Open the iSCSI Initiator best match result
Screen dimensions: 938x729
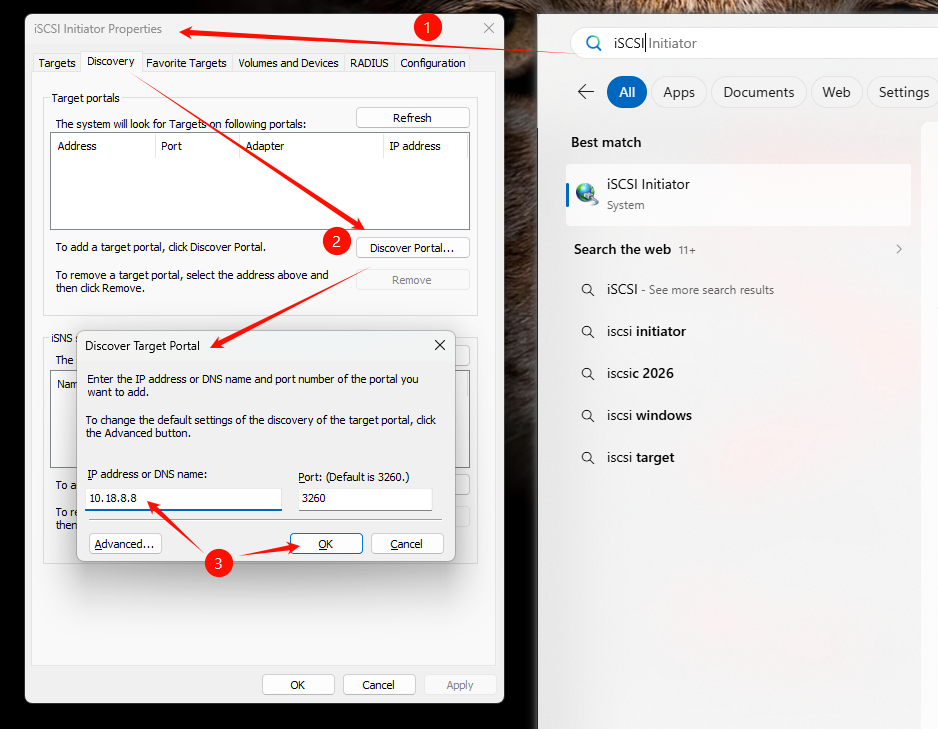pyautogui.click(x=738, y=195)
